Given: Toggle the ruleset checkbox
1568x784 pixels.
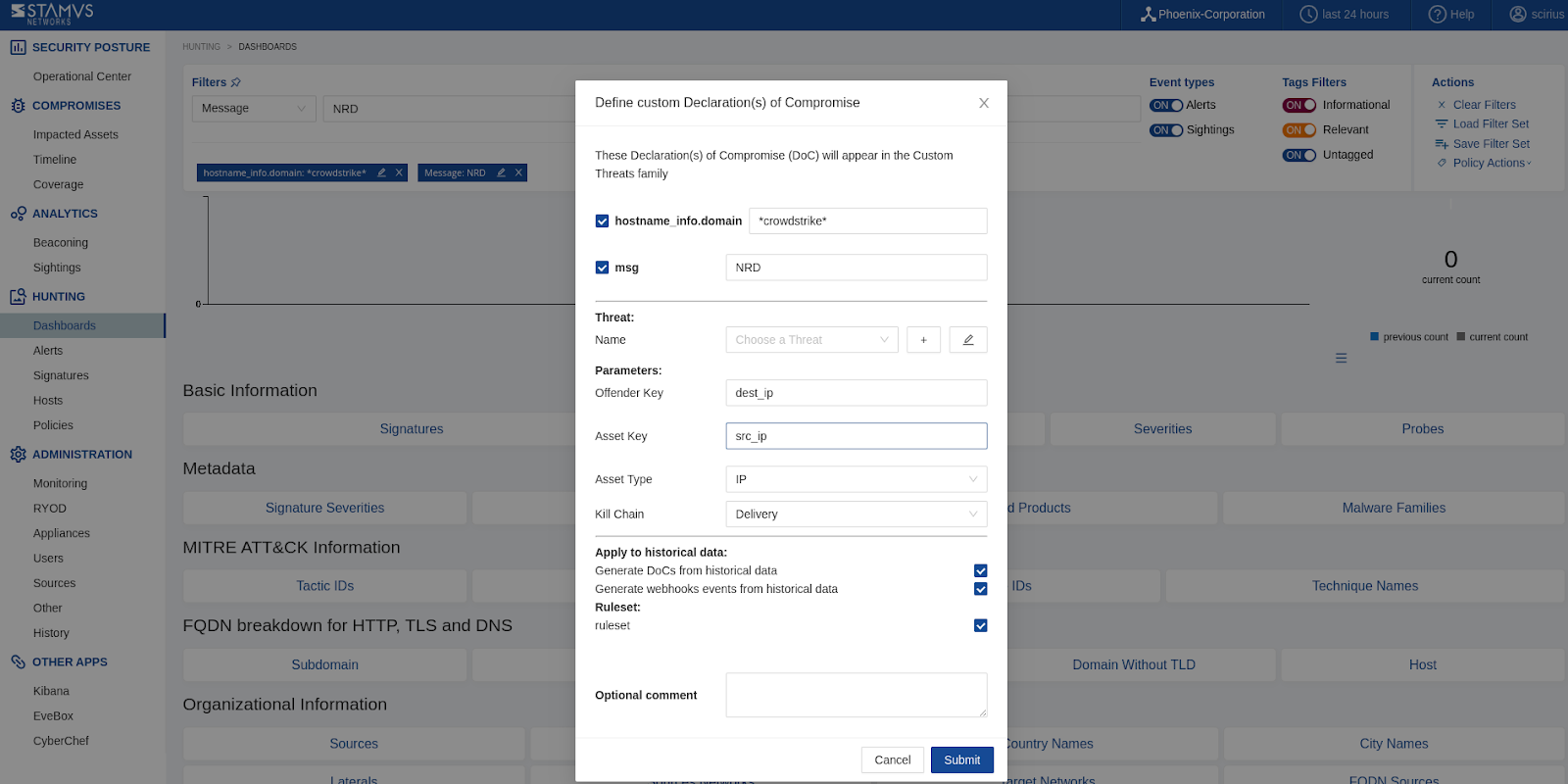Looking at the screenshot, I should 980,626.
